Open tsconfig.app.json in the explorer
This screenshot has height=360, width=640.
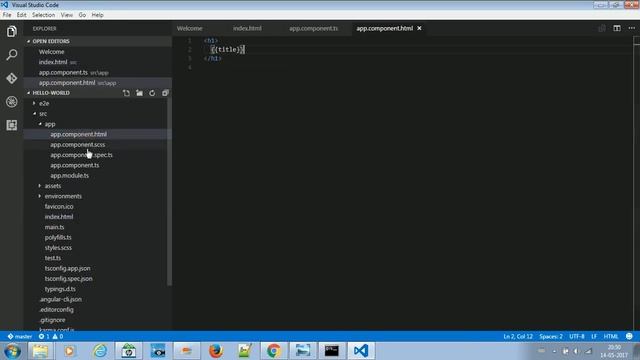67,268
